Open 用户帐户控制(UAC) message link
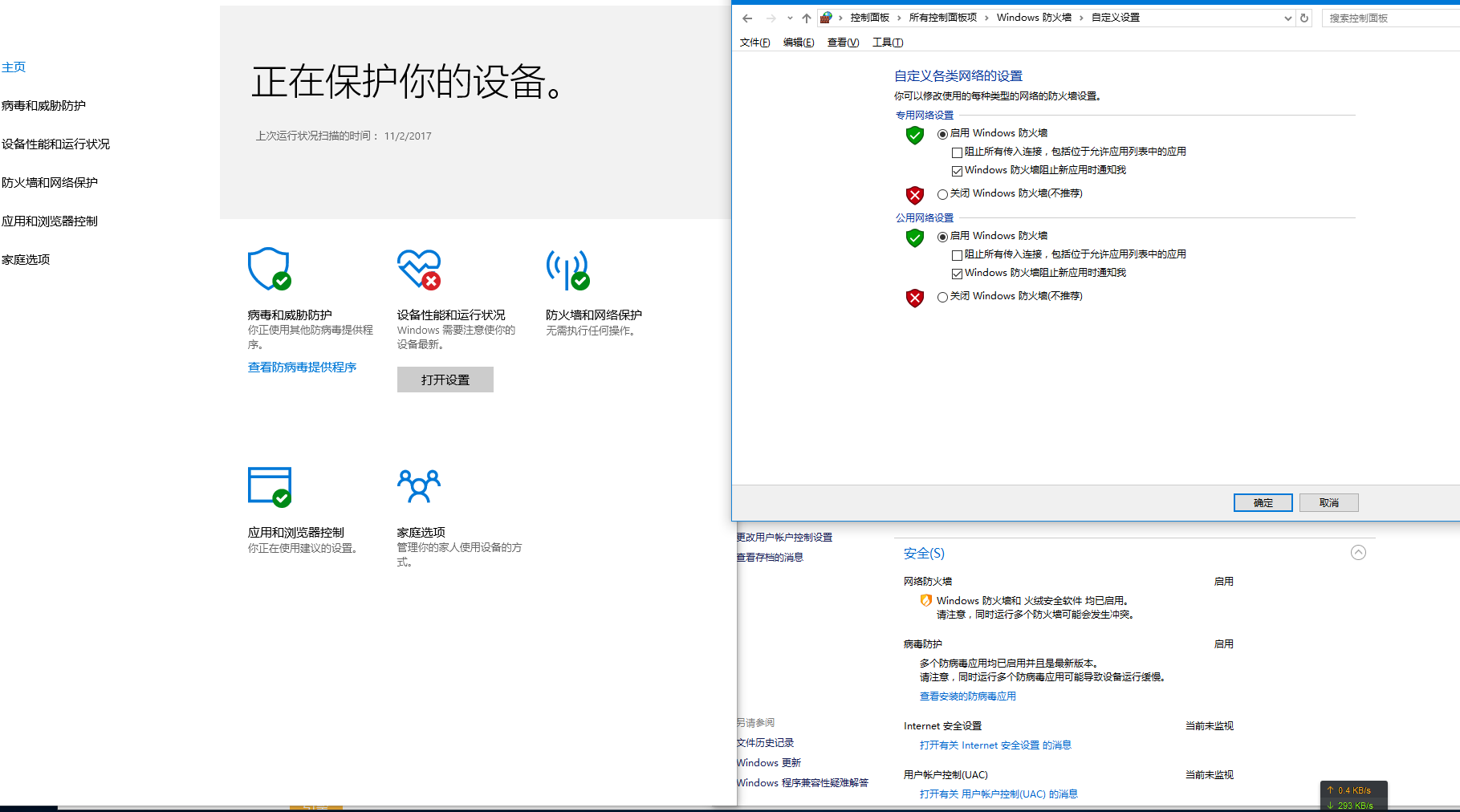1460x812 pixels. pos(998,794)
